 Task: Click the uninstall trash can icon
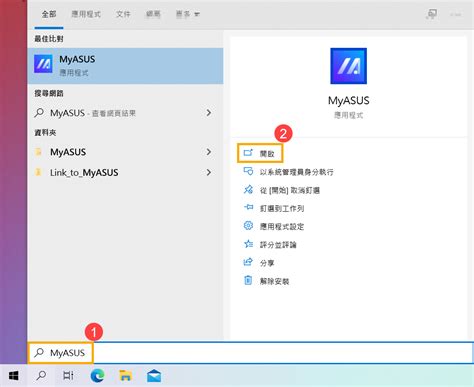(x=248, y=281)
